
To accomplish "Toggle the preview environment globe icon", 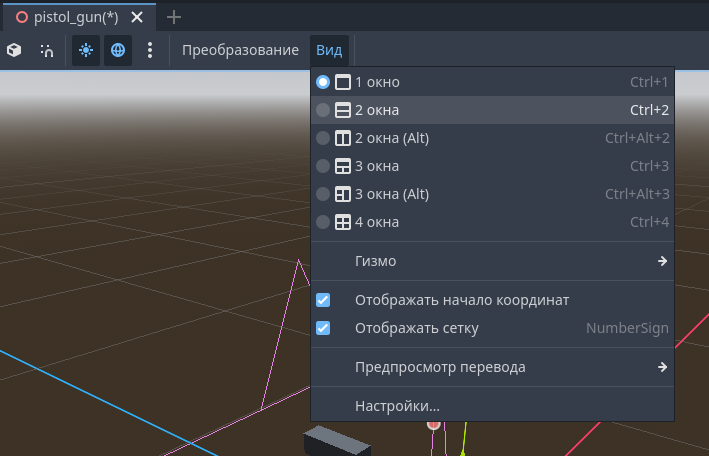I will pyautogui.click(x=118, y=50).
